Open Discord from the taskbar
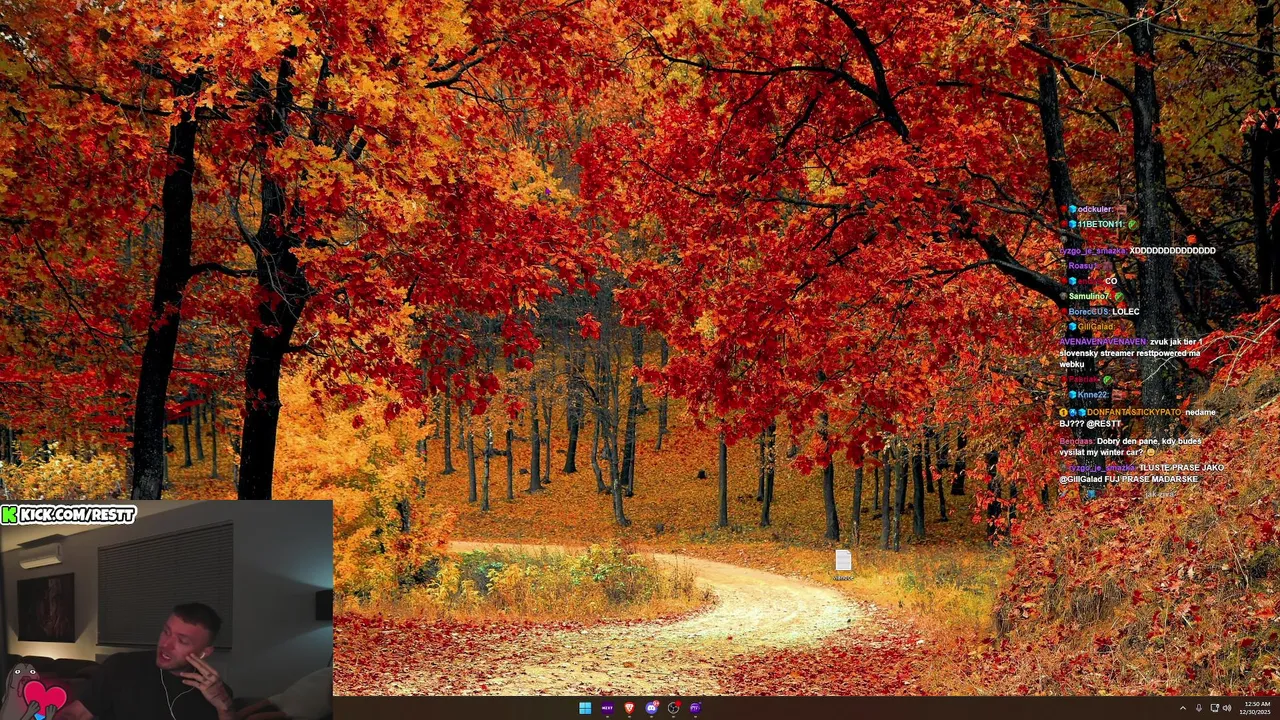1280x720 pixels. (x=651, y=708)
